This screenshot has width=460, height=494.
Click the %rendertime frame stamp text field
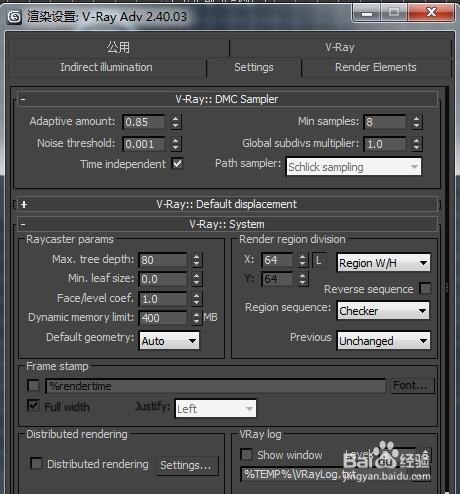(216, 386)
